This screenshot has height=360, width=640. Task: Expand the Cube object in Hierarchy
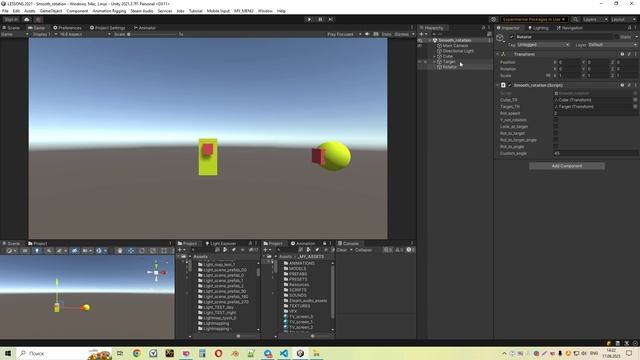[x=435, y=56]
